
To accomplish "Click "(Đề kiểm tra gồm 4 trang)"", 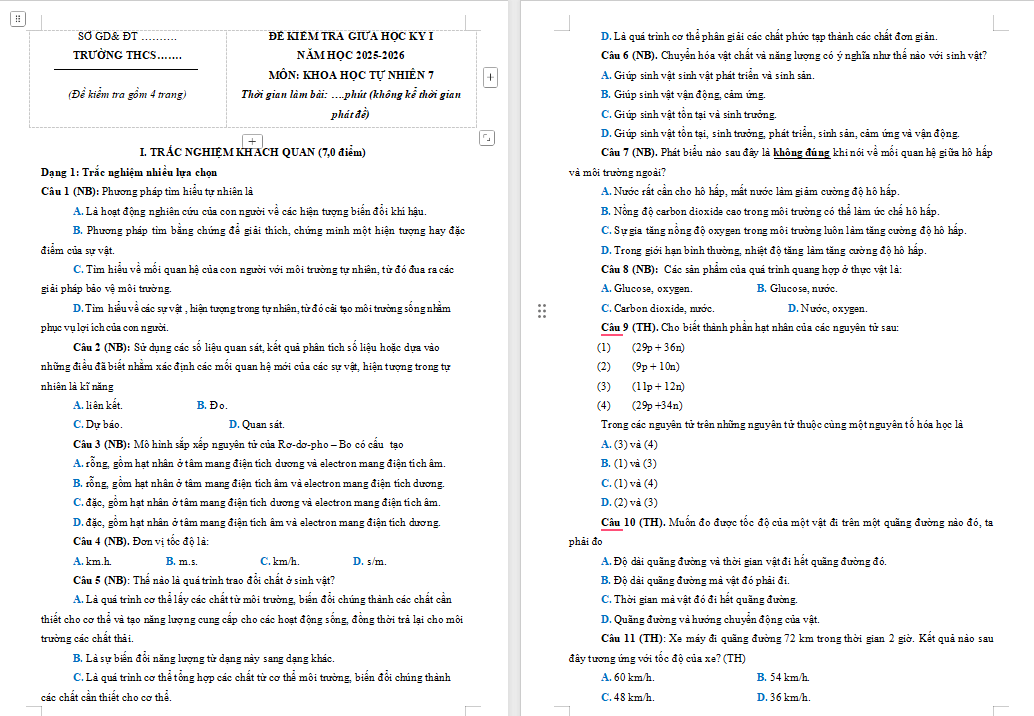I will (127, 94).
